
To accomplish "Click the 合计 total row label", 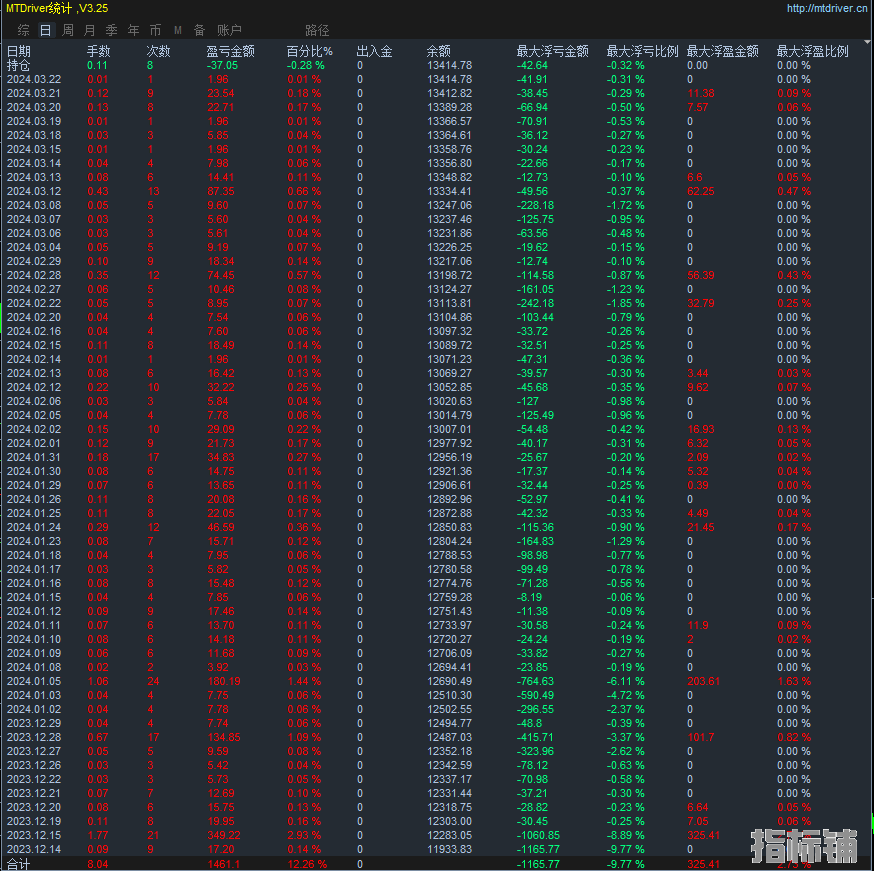I will [x=19, y=864].
